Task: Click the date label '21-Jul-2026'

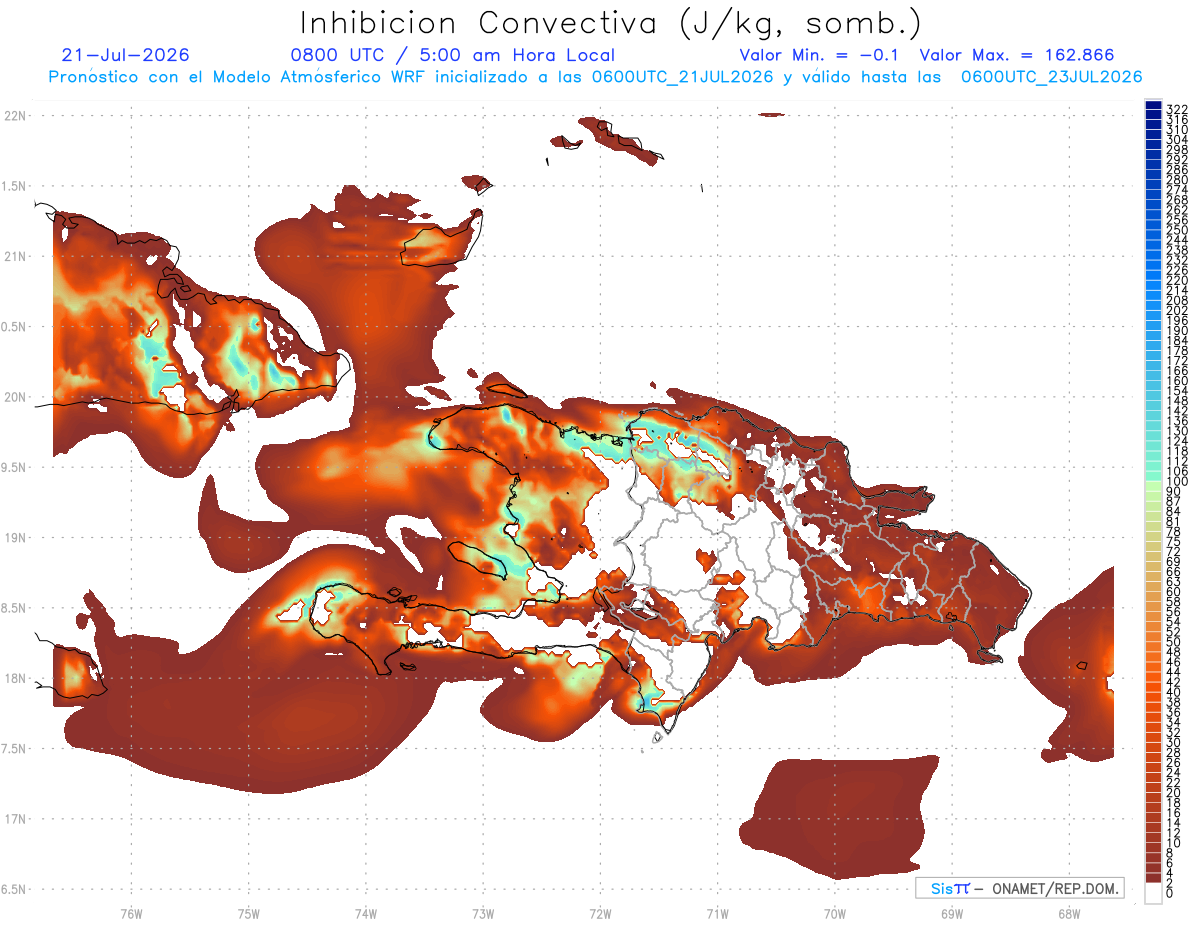Action: click(125, 55)
